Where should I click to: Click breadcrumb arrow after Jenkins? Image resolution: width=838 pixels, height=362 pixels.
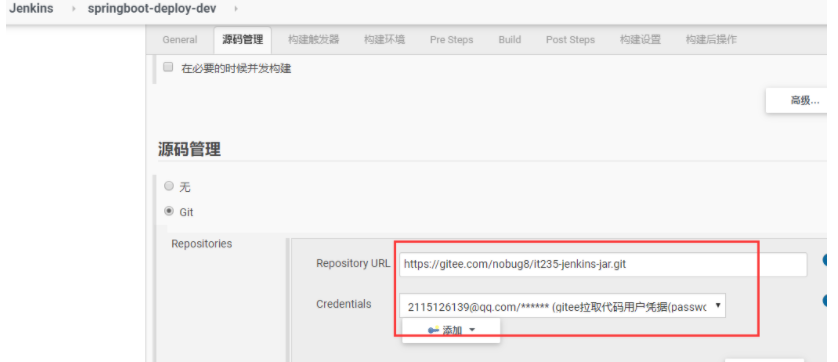(72, 9)
